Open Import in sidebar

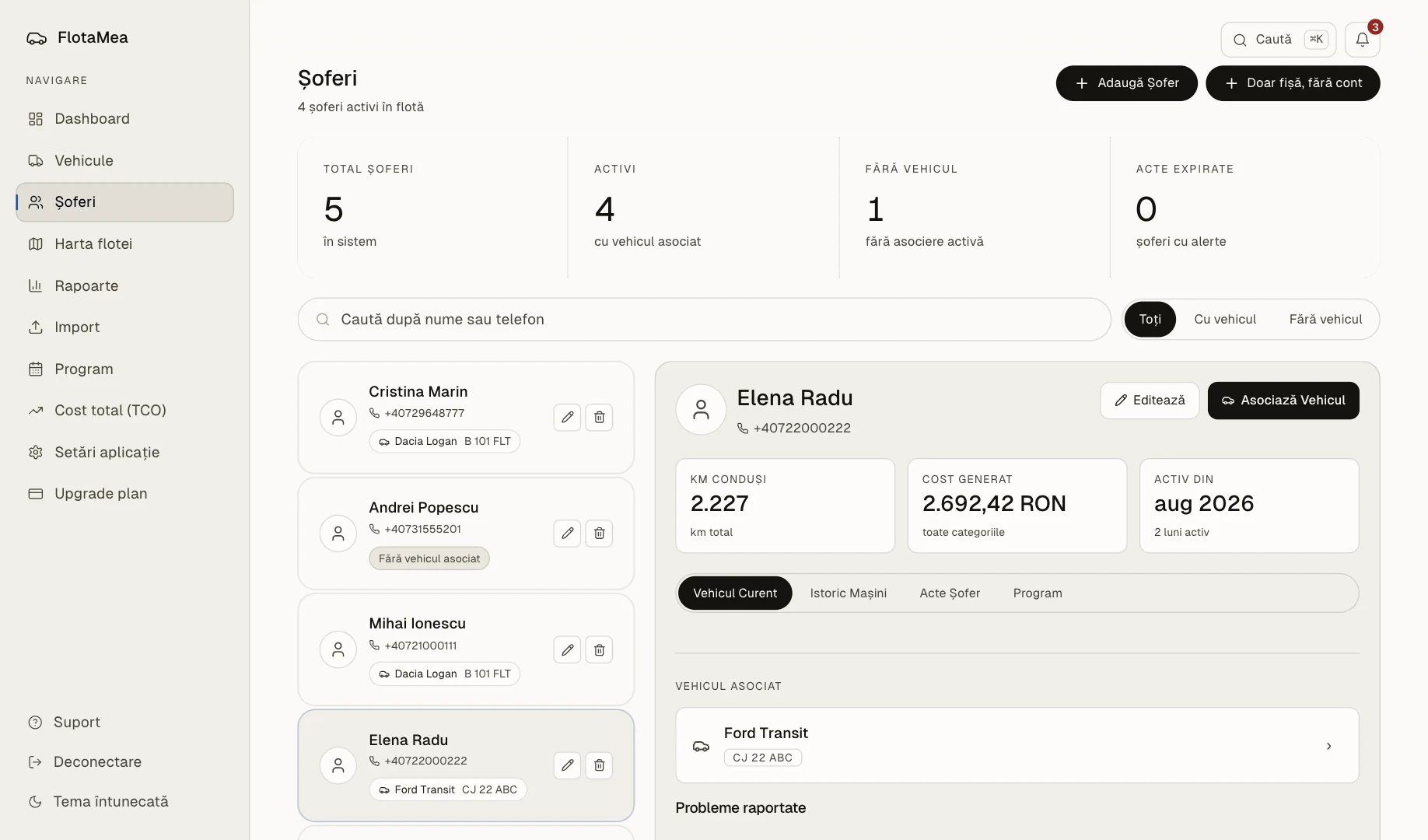(124, 327)
